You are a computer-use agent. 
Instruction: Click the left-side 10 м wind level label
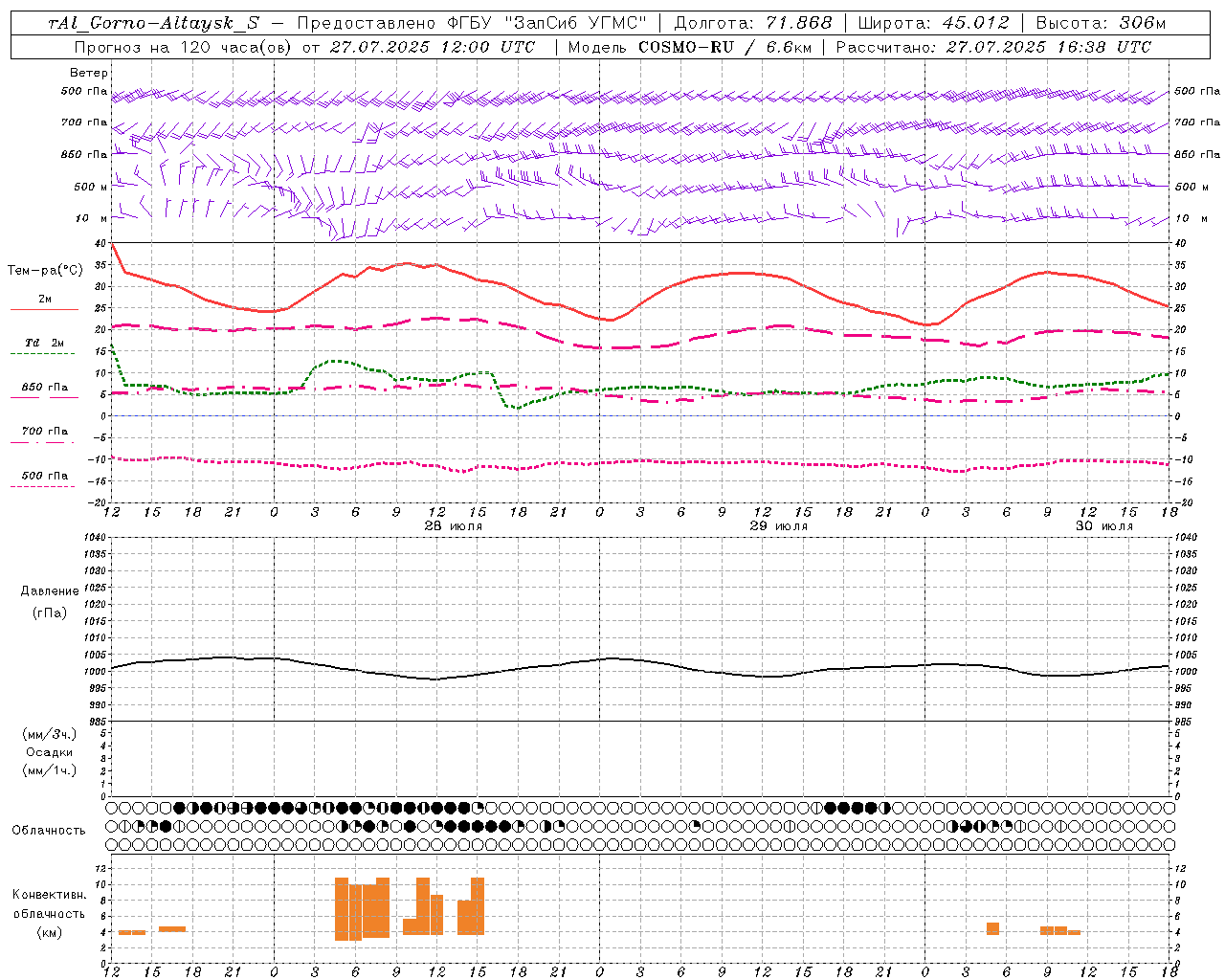tap(91, 218)
